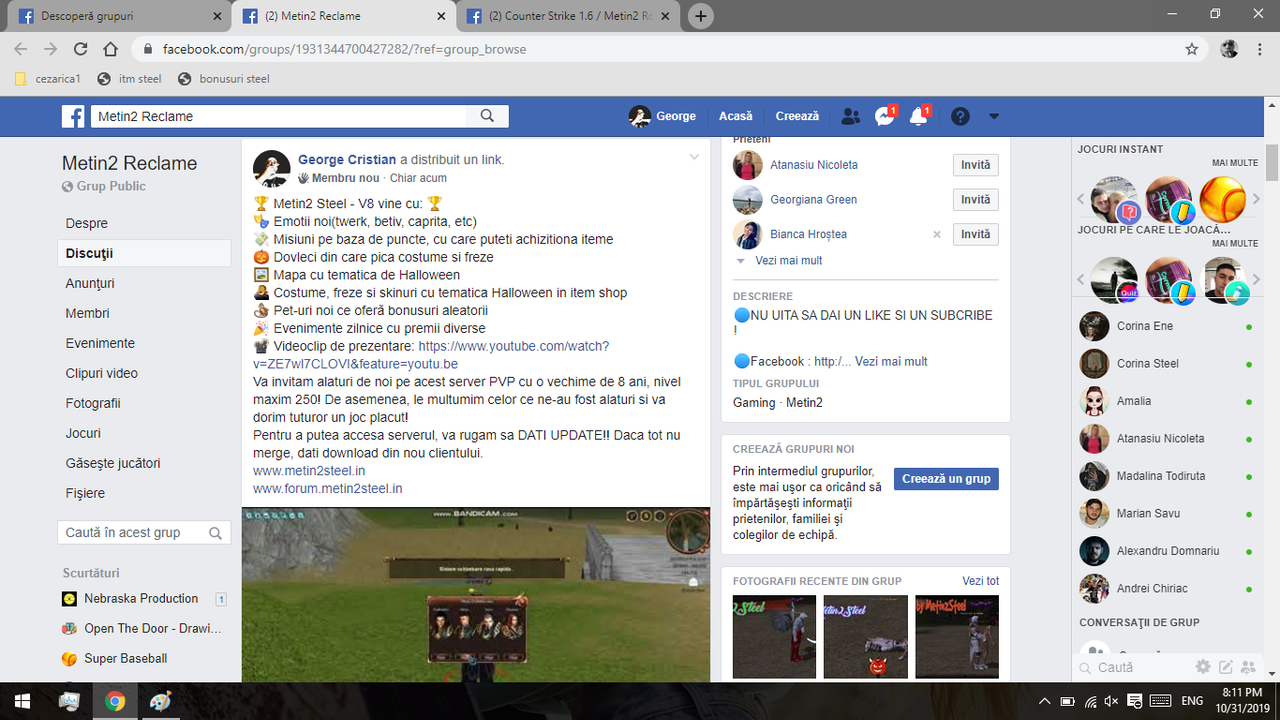Viewport: 1280px width, 720px height.
Task: Open the post options chevron on George Cristian's post
Action: (x=695, y=158)
